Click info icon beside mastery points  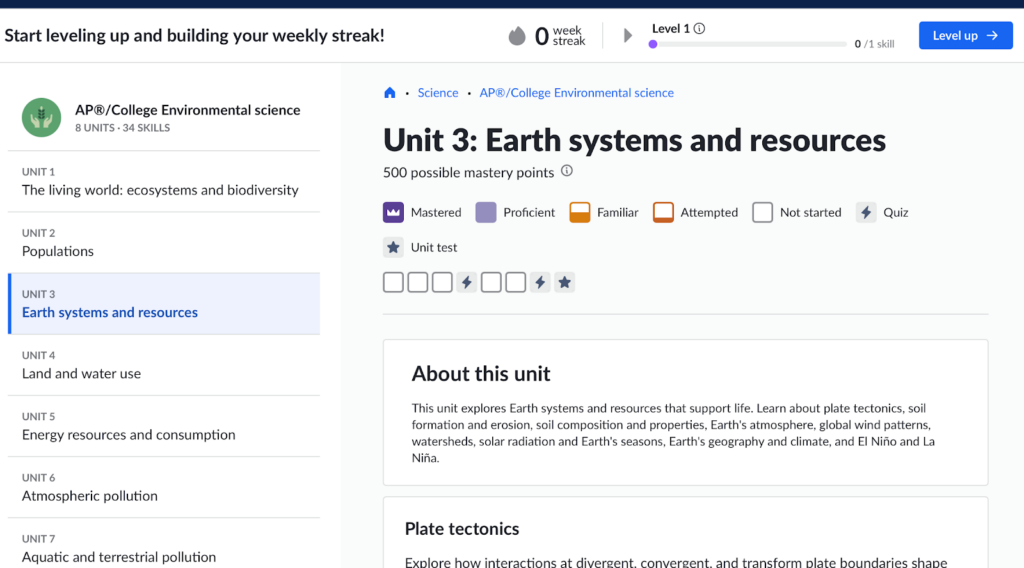click(567, 171)
